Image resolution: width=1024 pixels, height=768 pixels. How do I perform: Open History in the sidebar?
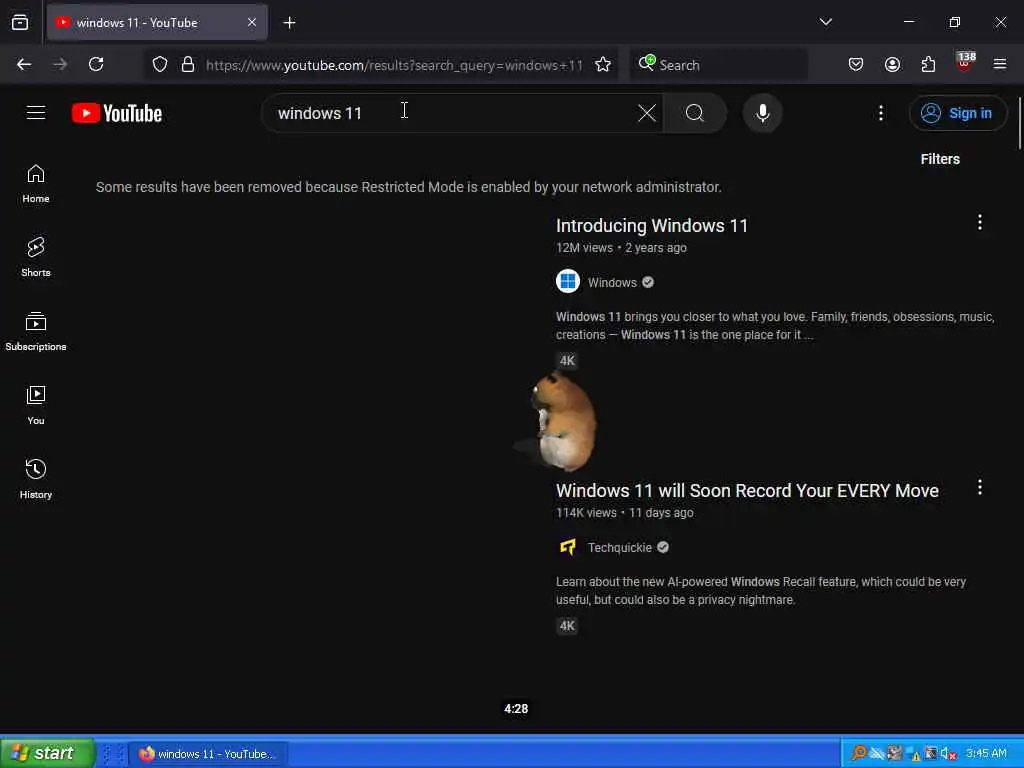[36, 479]
